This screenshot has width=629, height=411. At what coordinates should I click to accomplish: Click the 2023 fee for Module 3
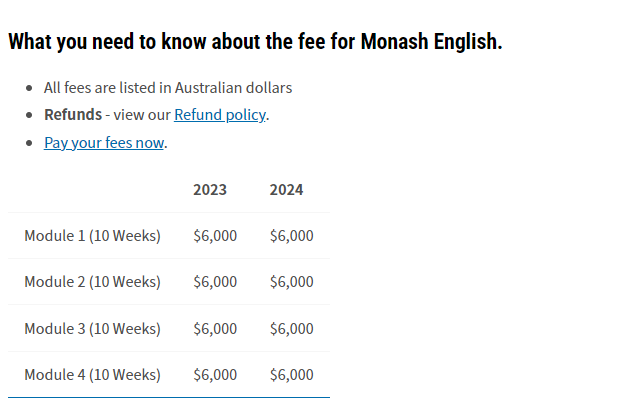click(215, 328)
